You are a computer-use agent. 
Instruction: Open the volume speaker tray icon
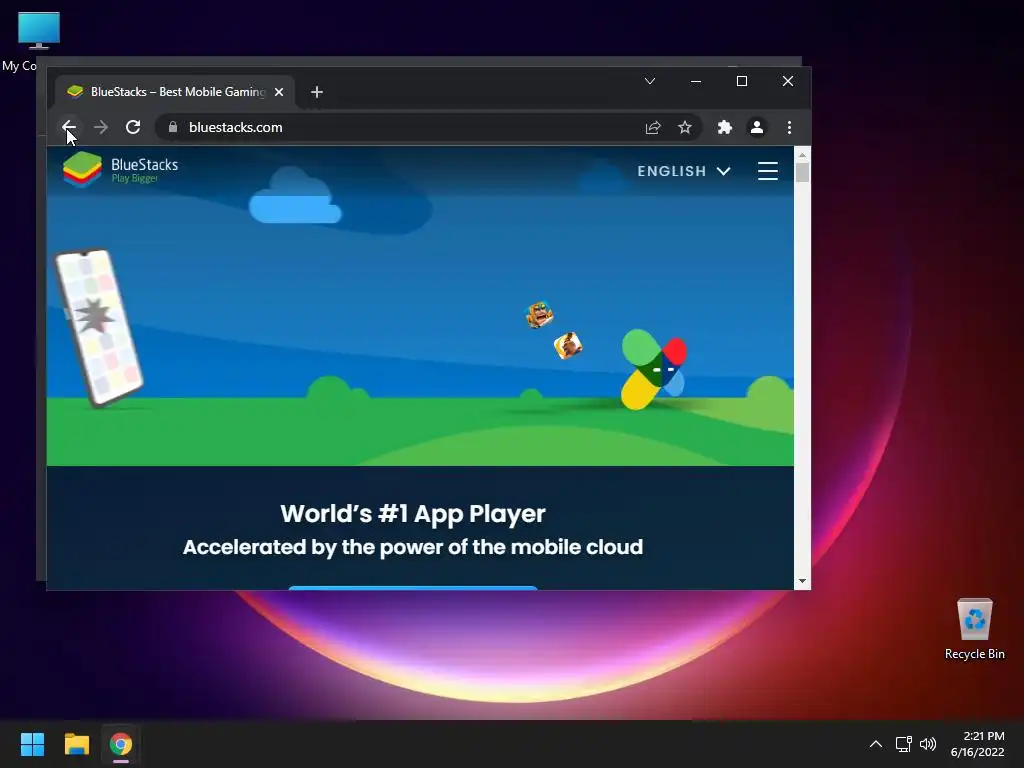(x=928, y=744)
